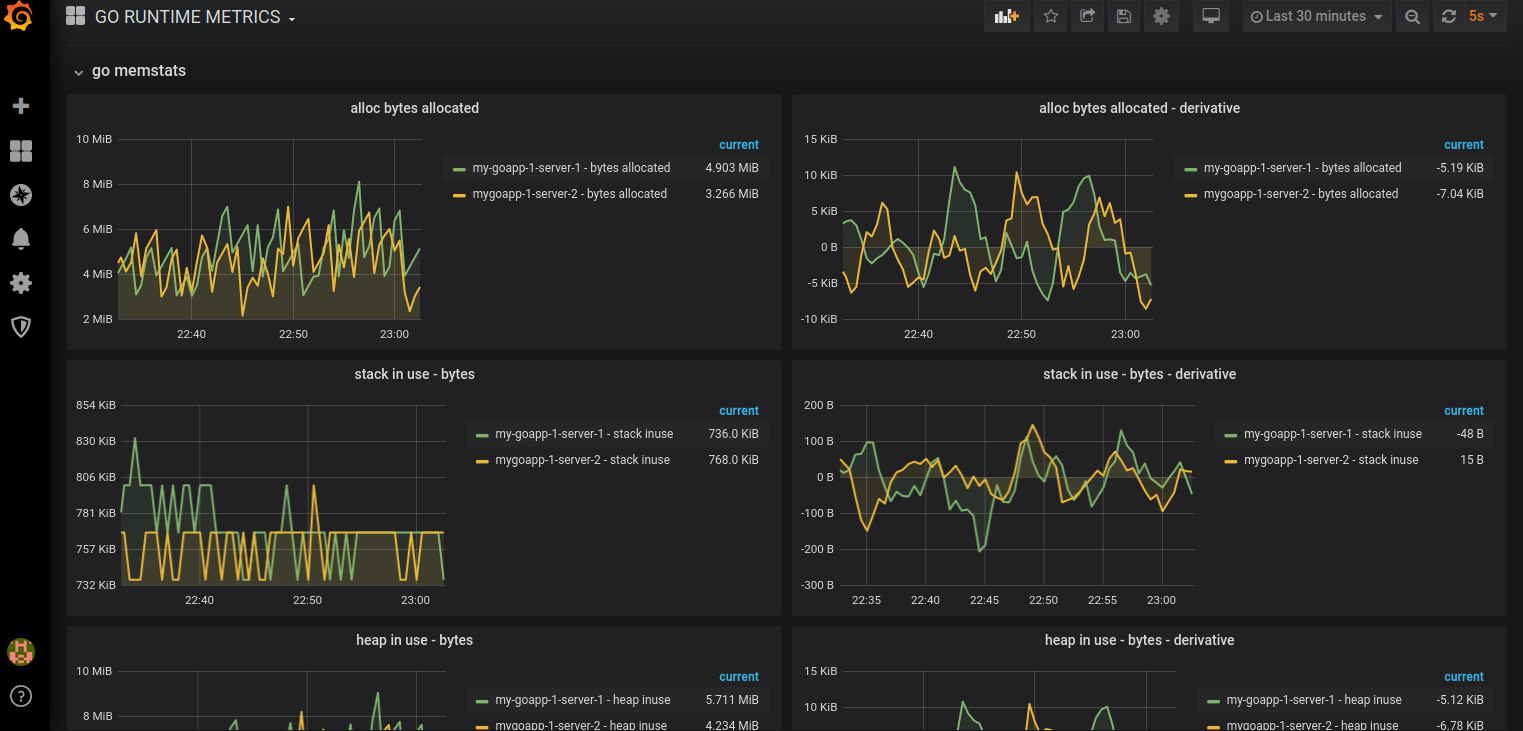Click the -7.04 KiB current value
The image size is (1523, 731).
click(x=1460, y=194)
